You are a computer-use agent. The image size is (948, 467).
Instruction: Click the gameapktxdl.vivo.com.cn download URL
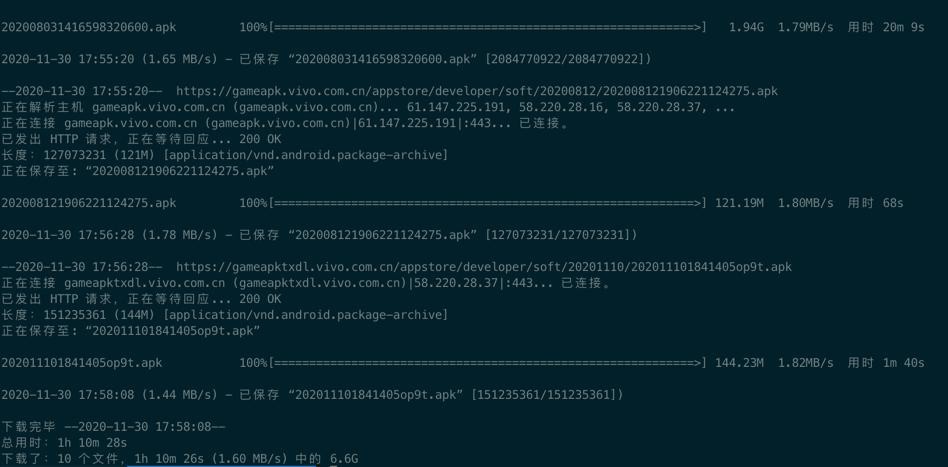(484, 267)
